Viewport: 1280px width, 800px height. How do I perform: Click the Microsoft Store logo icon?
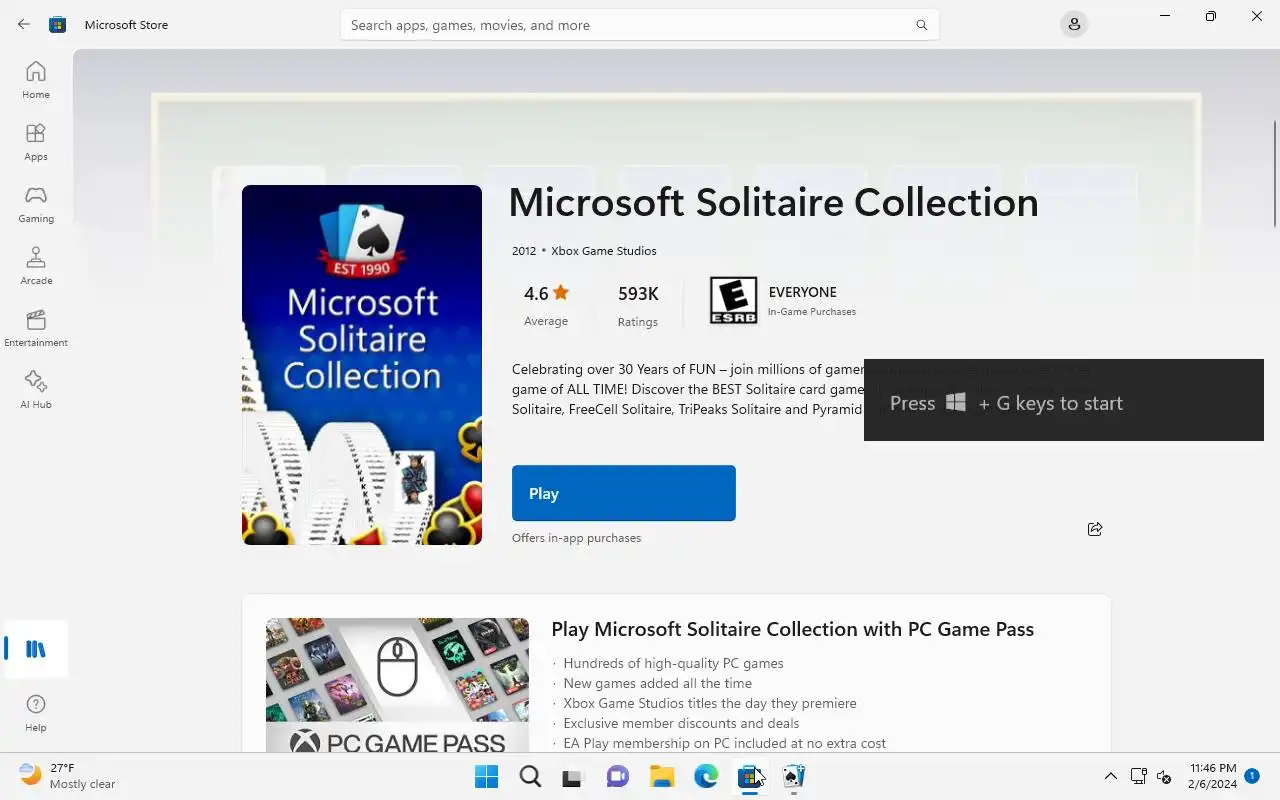click(58, 24)
